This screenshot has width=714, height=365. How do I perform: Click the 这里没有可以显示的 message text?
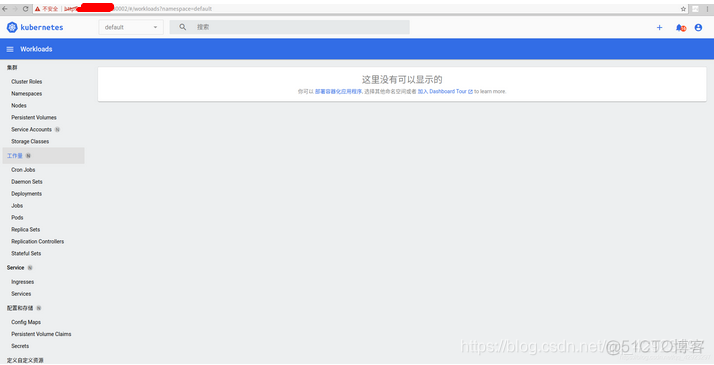(402, 80)
